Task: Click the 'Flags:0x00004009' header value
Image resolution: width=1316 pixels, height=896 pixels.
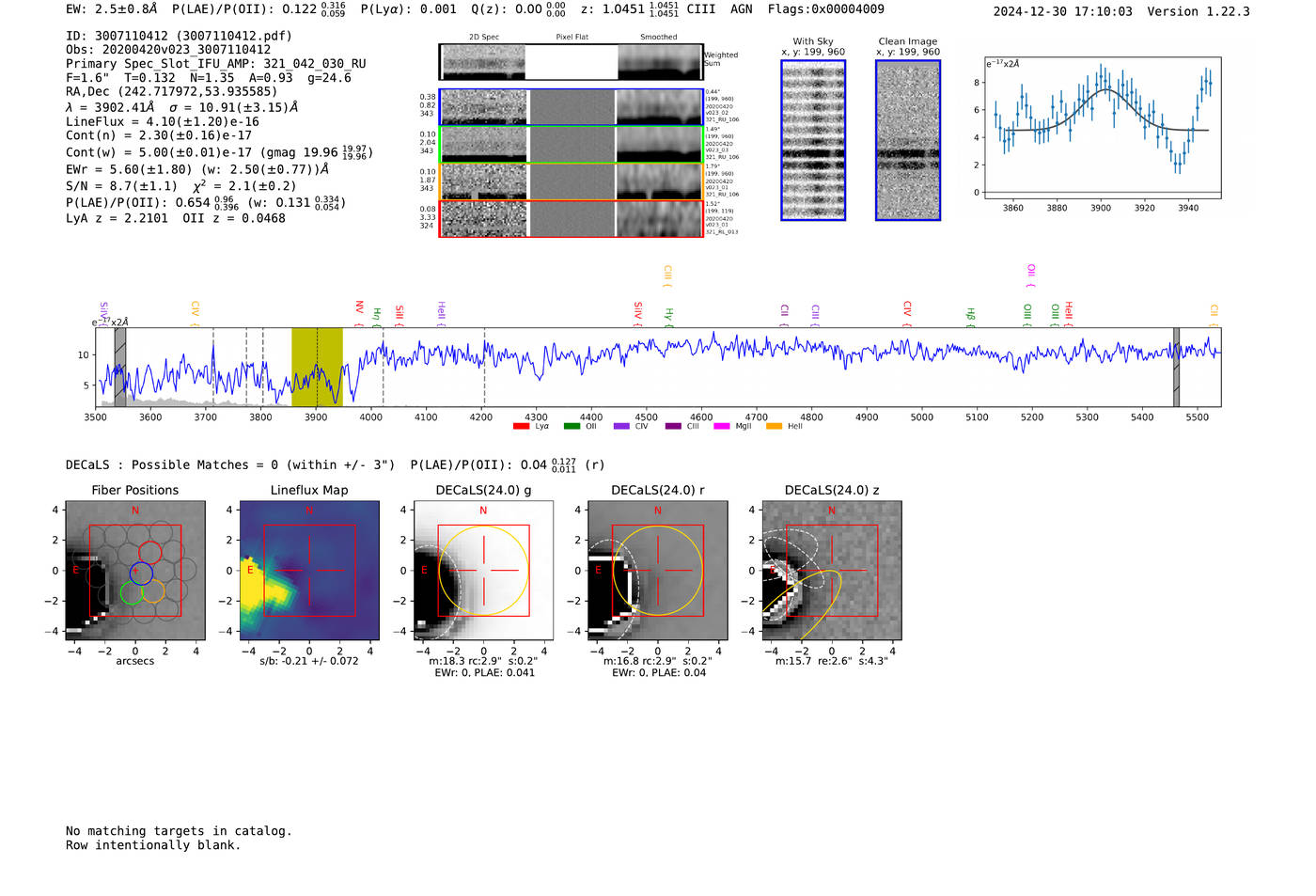Action: (x=825, y=9)
